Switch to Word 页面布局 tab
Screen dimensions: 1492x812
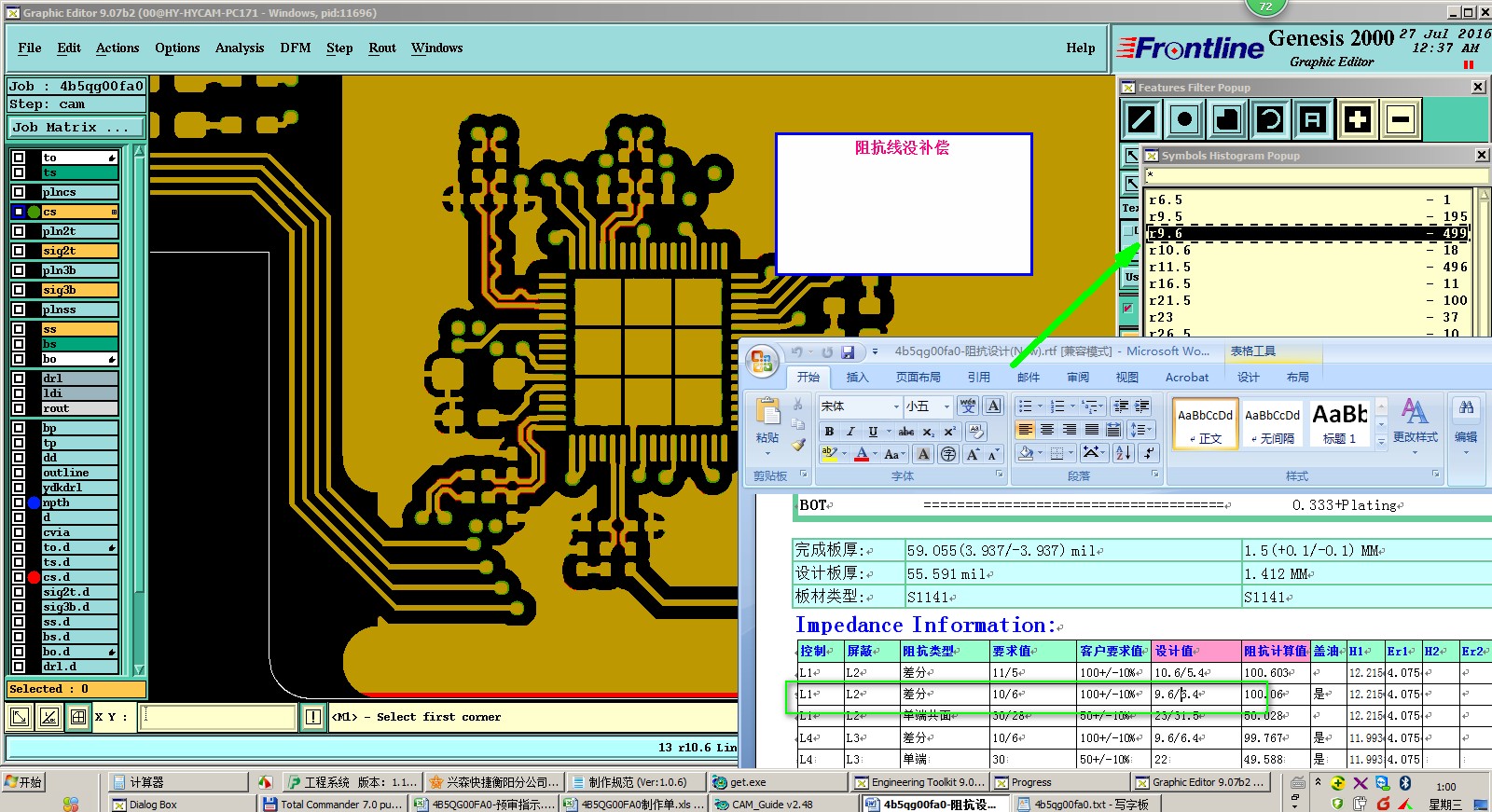click(x=918, y=378)
